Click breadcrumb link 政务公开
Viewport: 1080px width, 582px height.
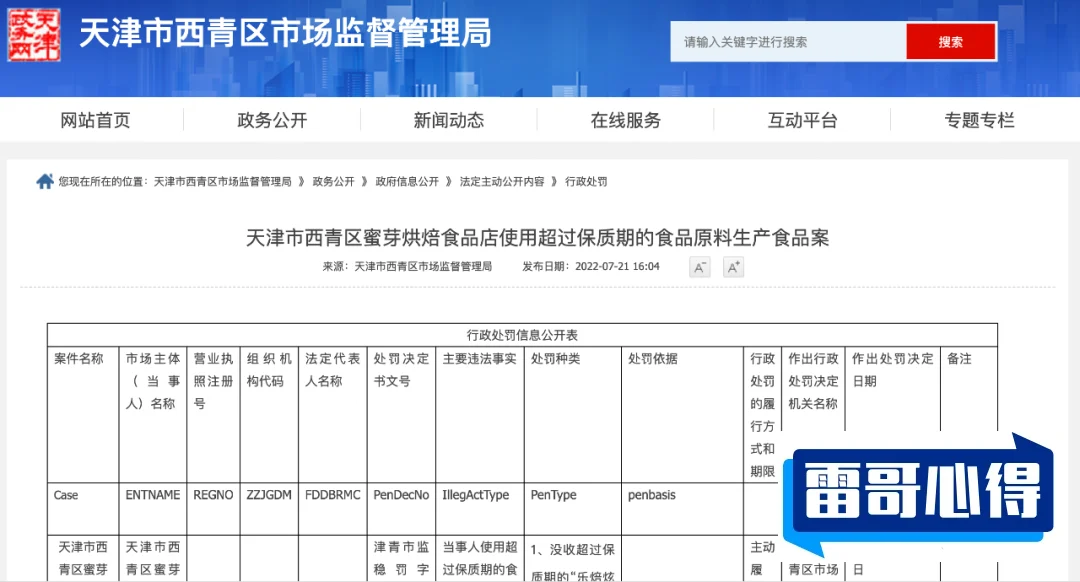coord(333,182)
